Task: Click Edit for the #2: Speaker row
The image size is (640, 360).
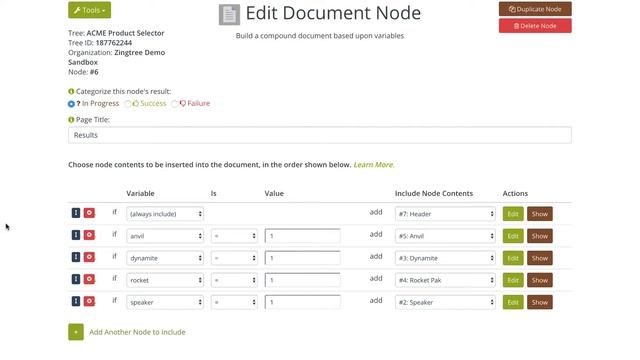Action: coord(513,302)
